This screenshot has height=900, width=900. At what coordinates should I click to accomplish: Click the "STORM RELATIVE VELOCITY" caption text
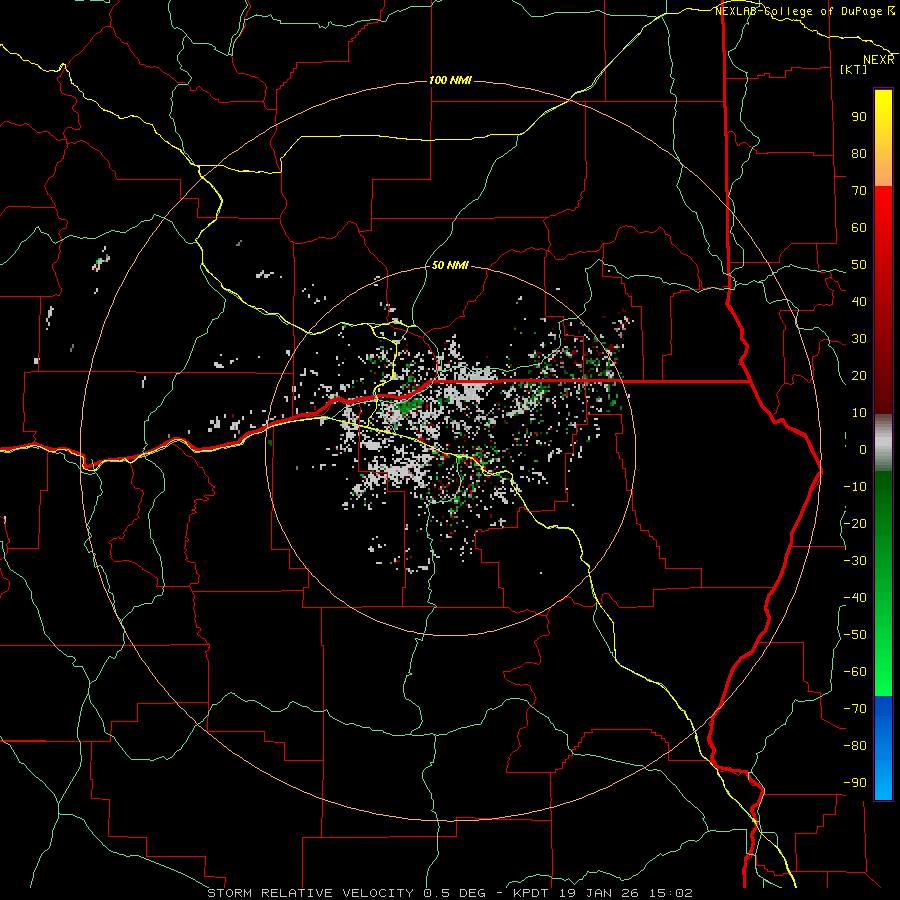pos(310,893)
